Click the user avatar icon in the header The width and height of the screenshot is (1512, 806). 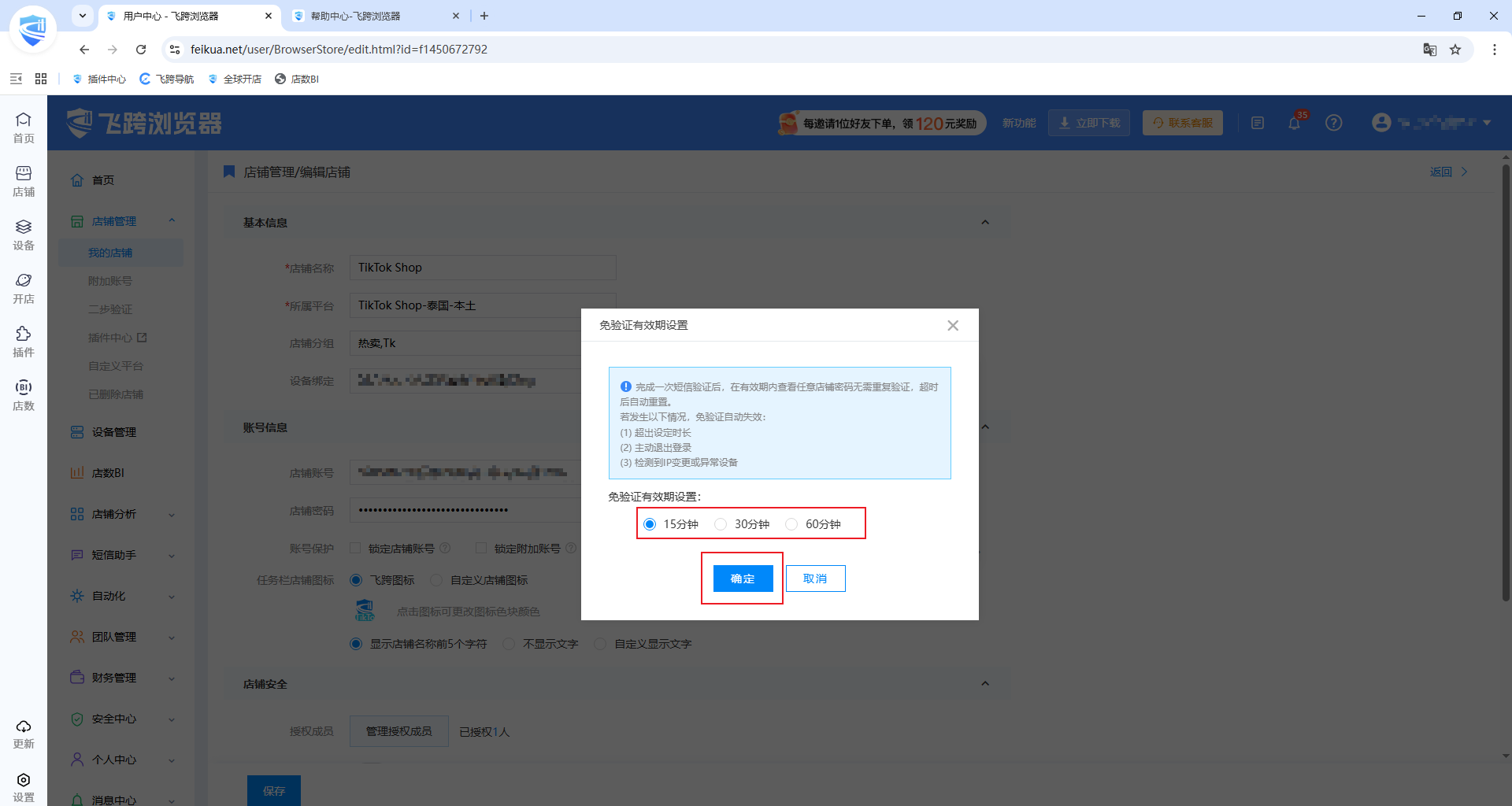(1381, 123)
